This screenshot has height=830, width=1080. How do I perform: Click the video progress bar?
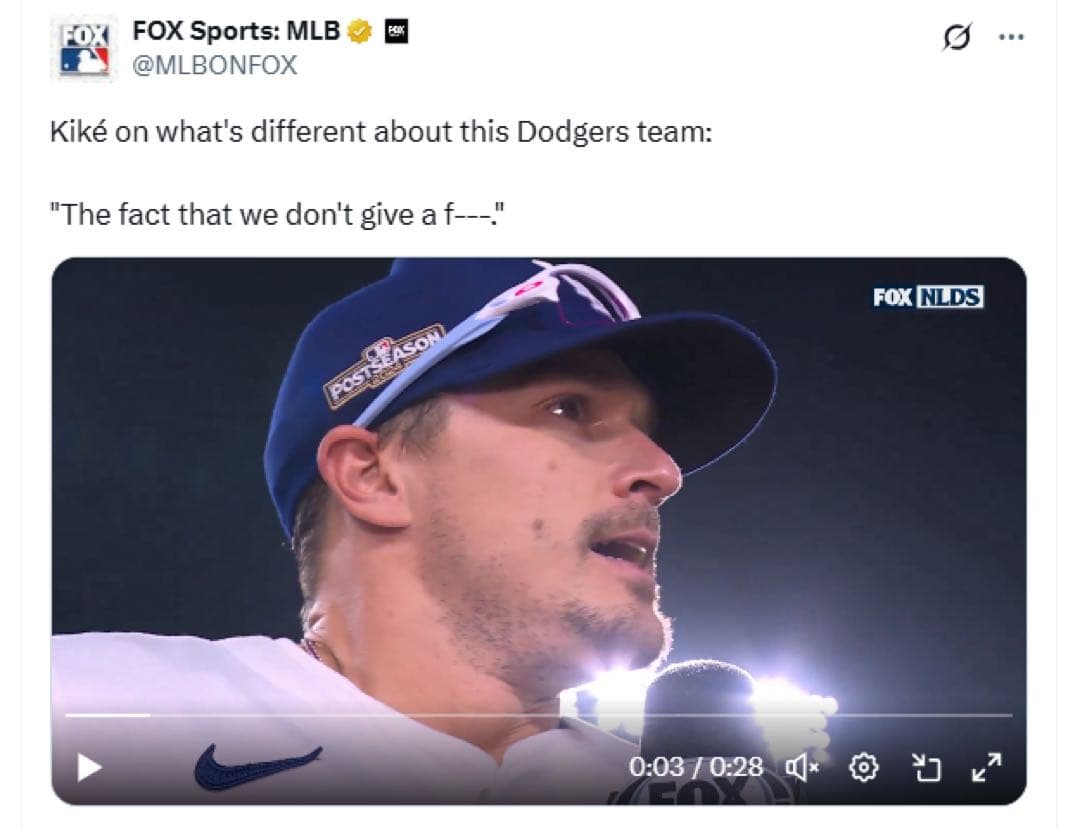coord(539,715)
